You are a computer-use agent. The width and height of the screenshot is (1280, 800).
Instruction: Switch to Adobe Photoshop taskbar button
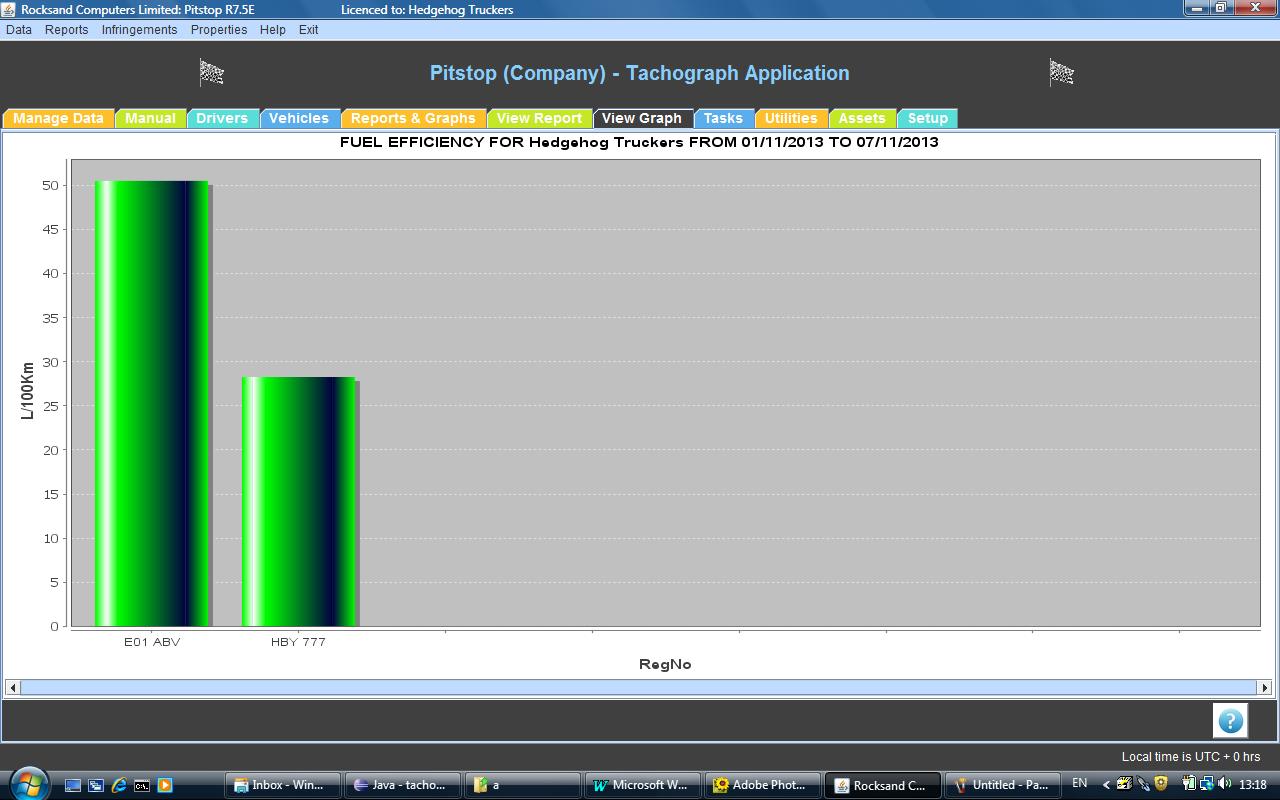[762, 785]
